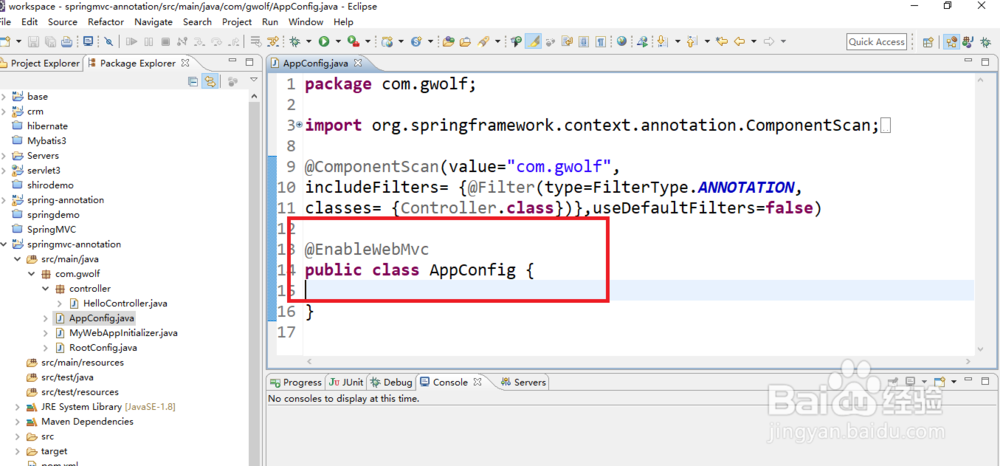1000x466 pixels.
Task: Click the Terminate debug icon
Action: (x=165, y=41)
